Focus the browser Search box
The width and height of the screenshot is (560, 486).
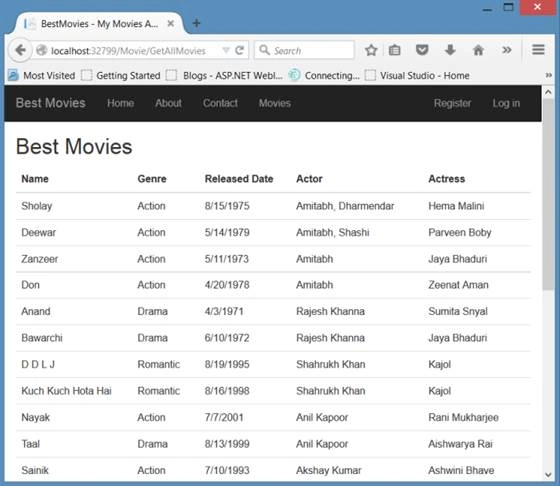(x=304, y=50)
